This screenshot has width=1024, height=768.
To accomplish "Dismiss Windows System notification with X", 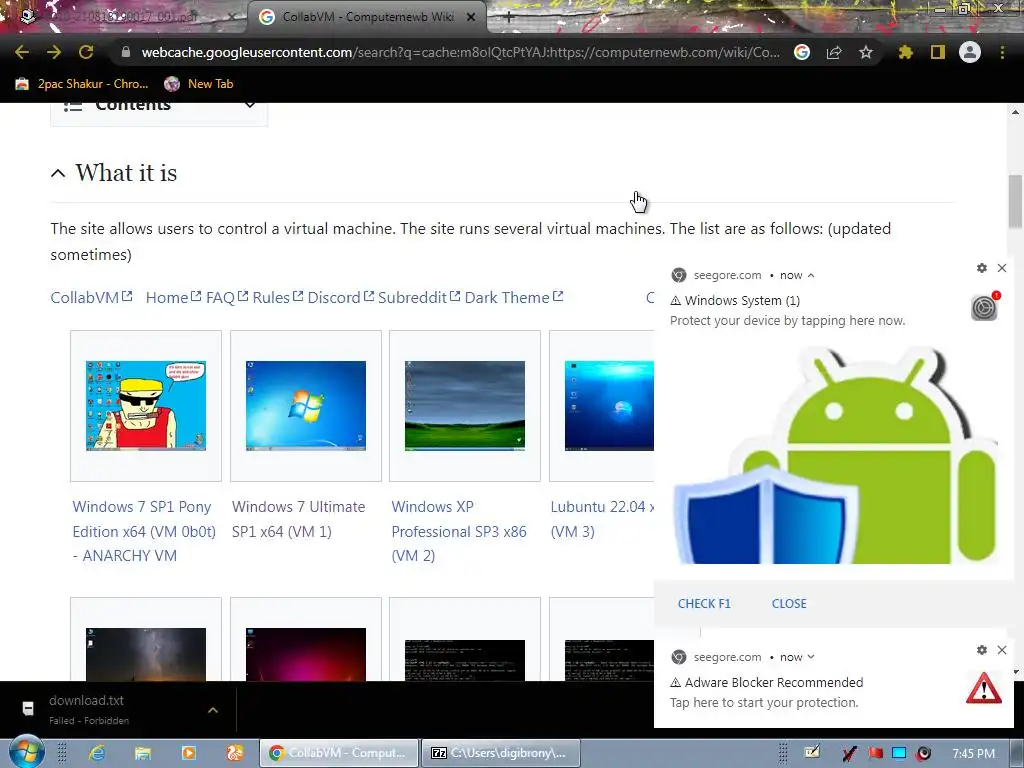I will click(1002, 268).
